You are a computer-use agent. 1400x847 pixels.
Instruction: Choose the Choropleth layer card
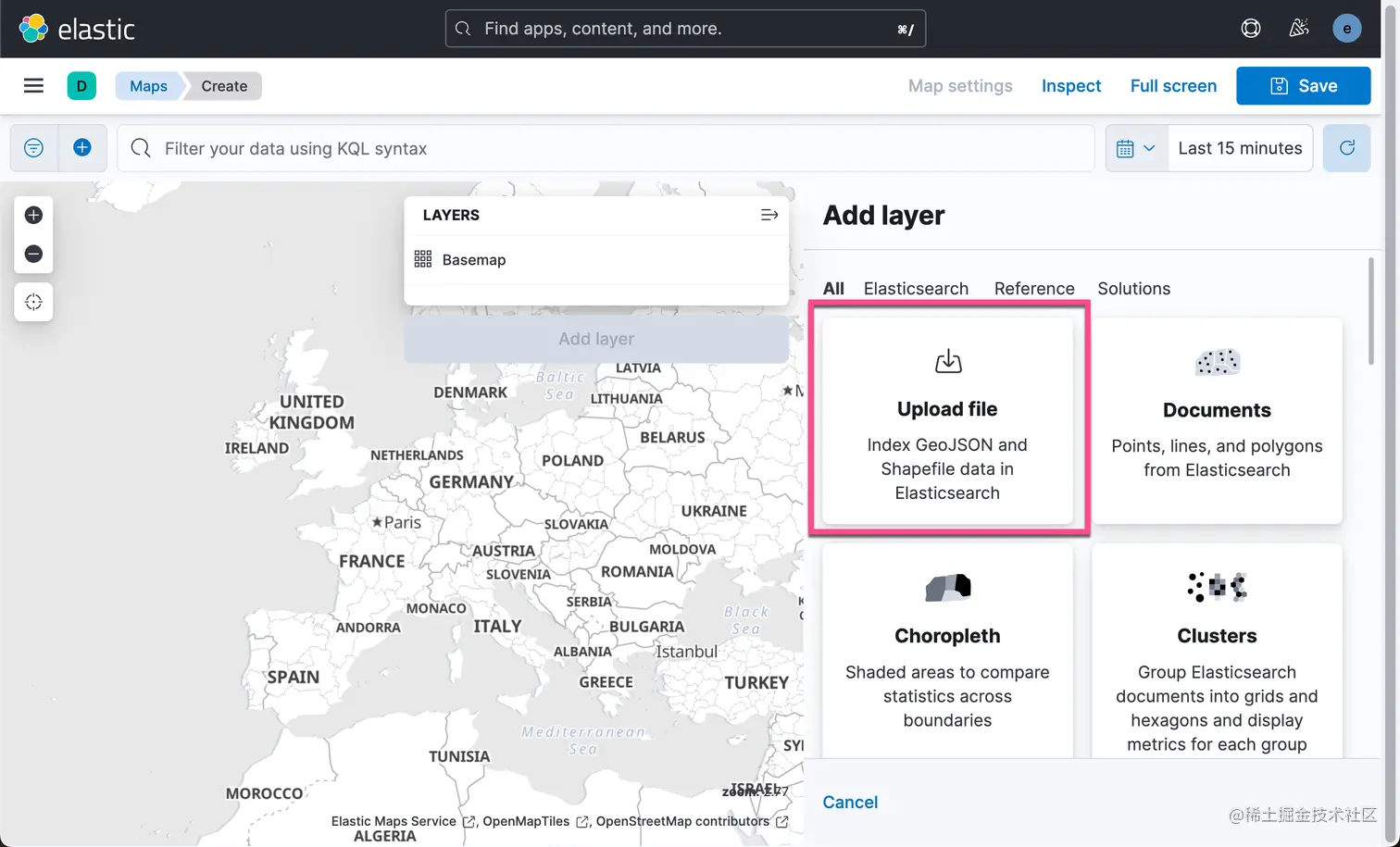[x=947, y=651]
